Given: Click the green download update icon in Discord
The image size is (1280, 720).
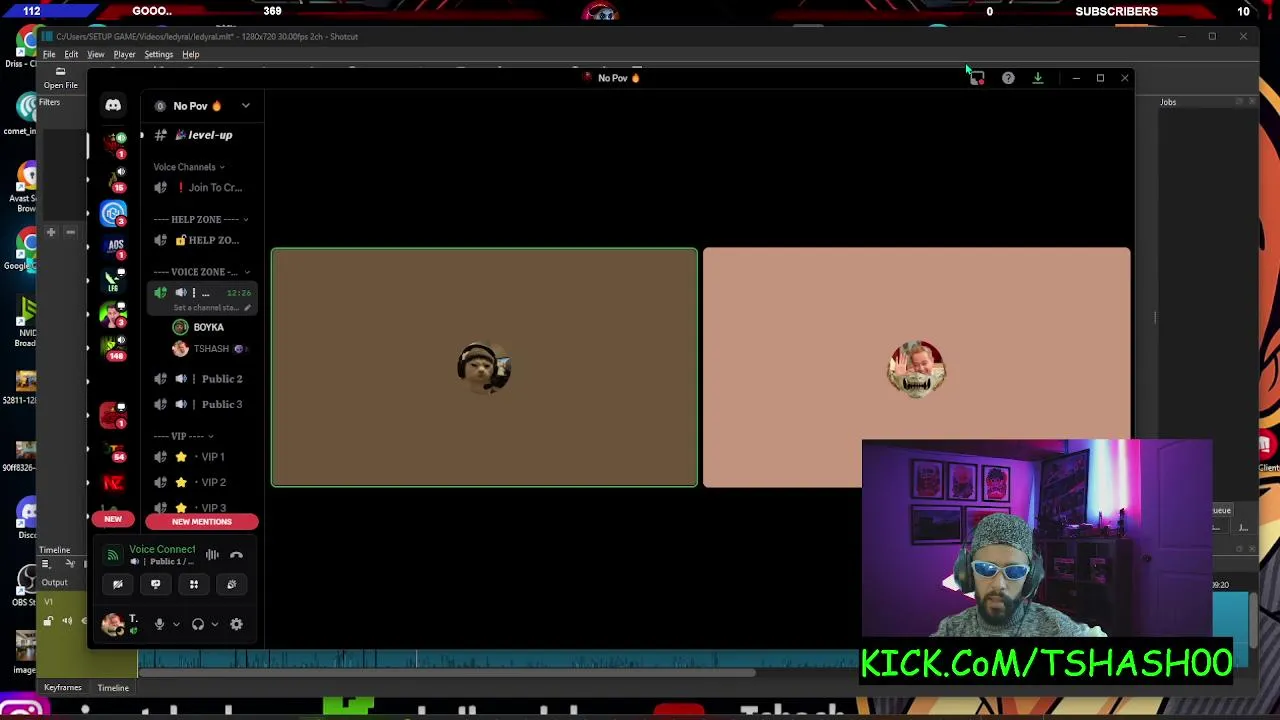Looking at the screenshot, I should click(x=1038, y=78).
